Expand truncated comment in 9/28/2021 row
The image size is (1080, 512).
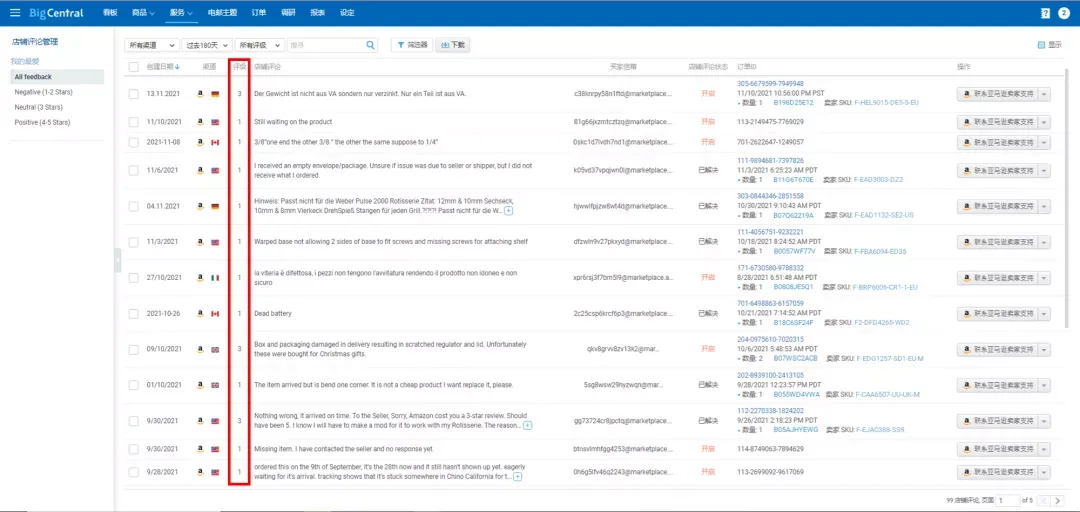tap(517, 476)
